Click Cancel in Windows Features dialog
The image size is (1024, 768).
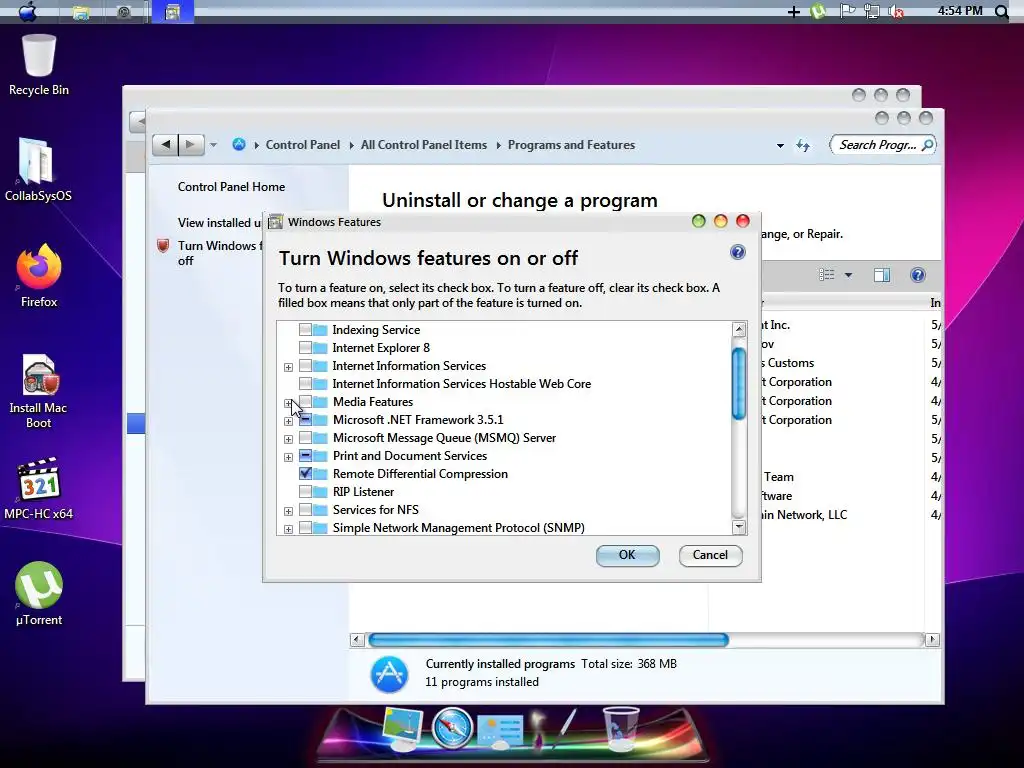711,555
